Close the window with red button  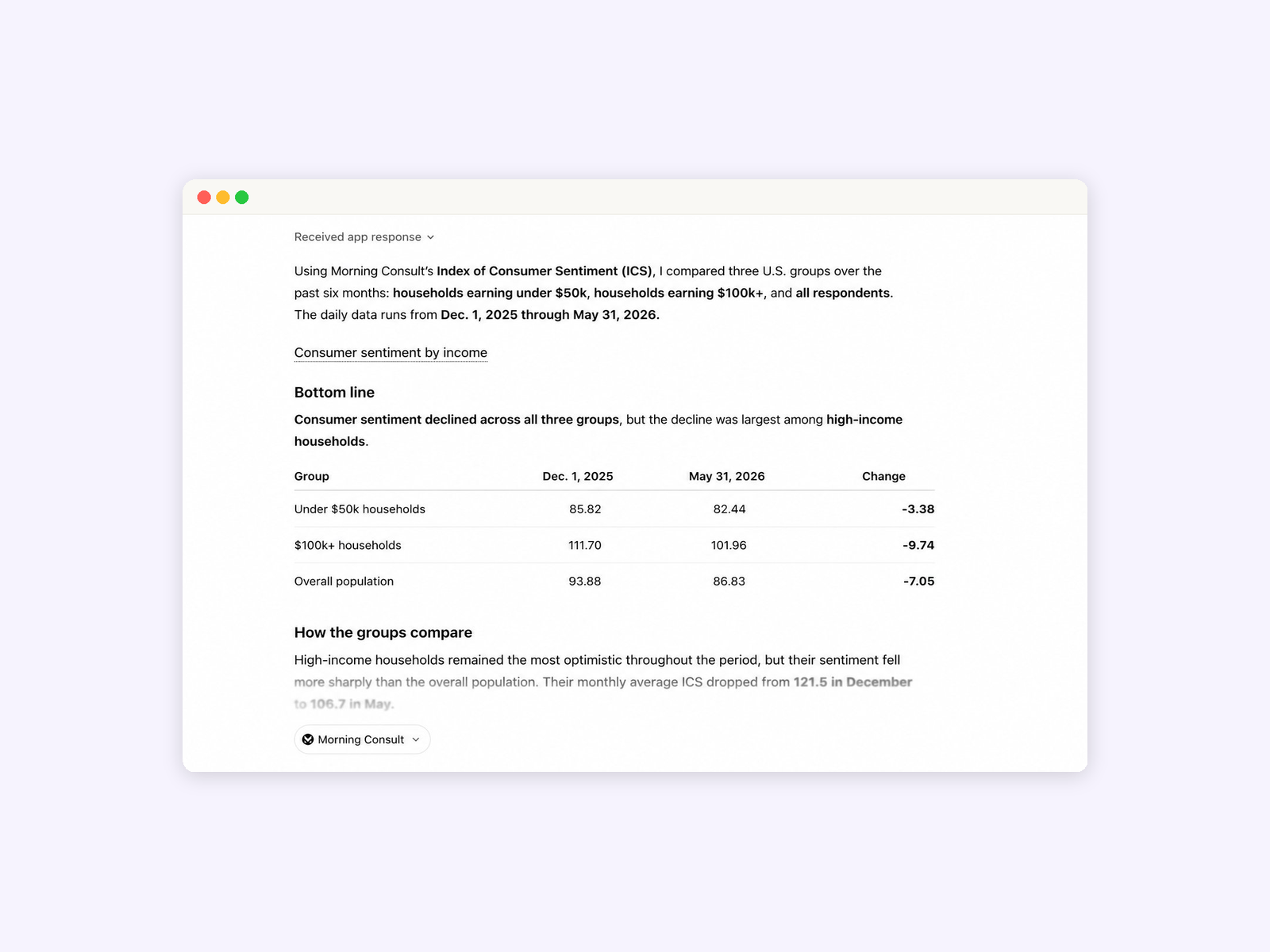(204, 198)
